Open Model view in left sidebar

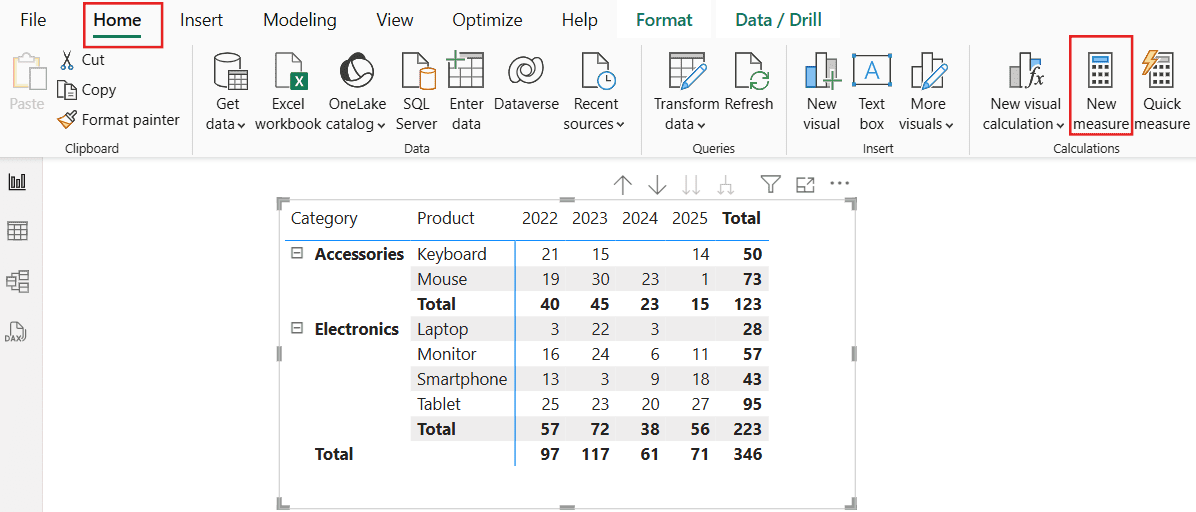17,282
